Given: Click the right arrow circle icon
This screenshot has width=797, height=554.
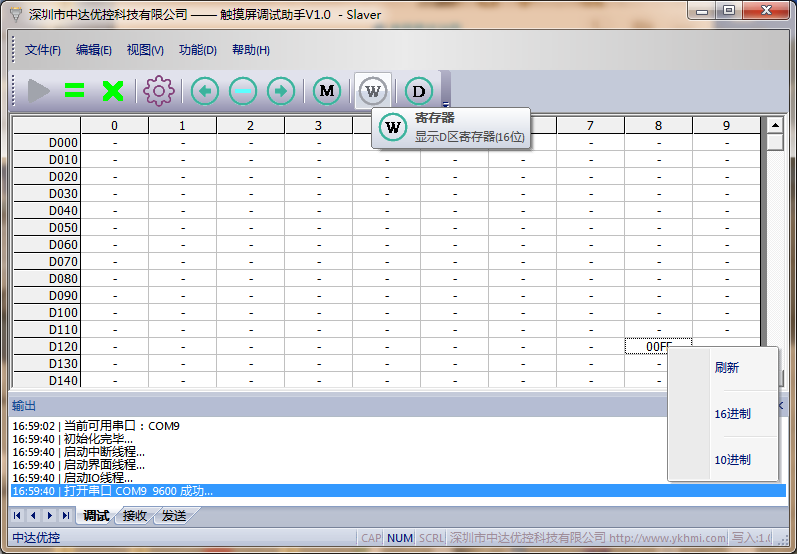Looking at the screenshot, I should 281,92.
